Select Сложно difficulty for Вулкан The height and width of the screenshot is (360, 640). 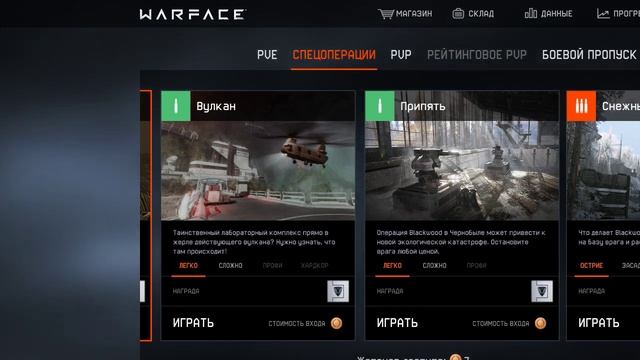pyautogui.click(x=230, y=266)
